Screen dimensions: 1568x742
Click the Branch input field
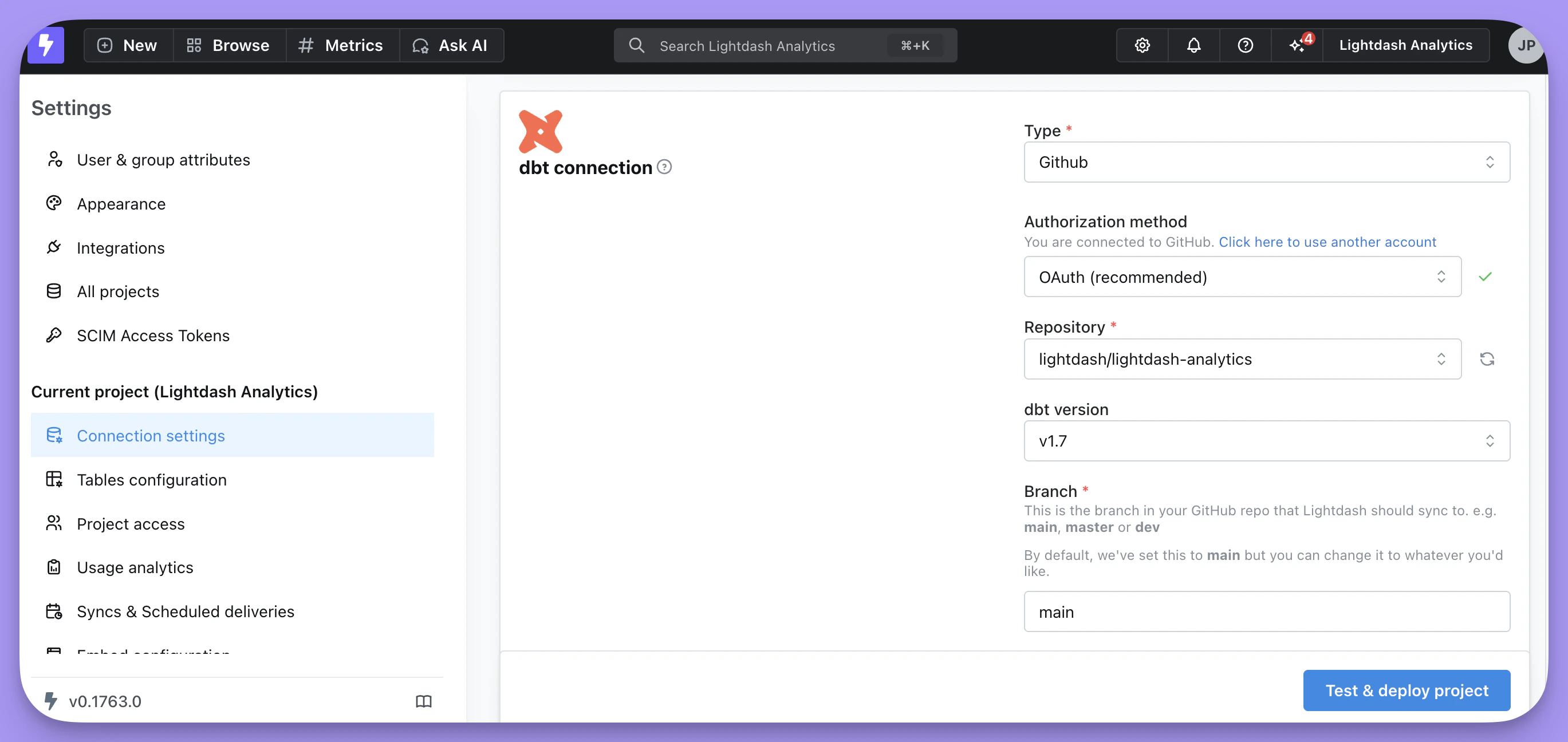click(x=1266, y=611)
